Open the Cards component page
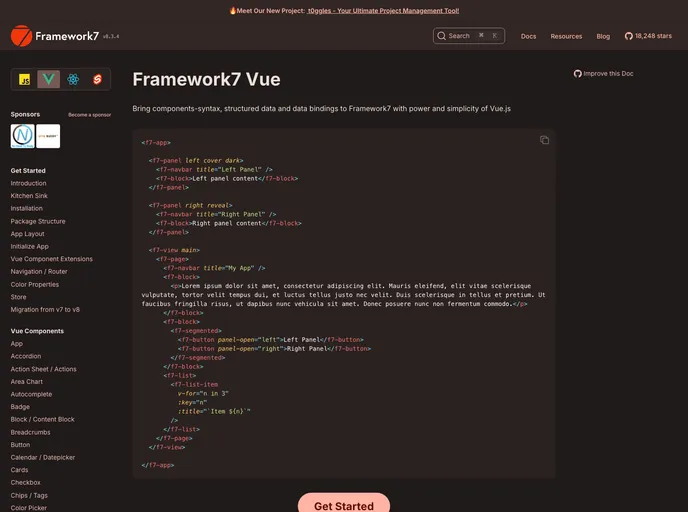The width and height of the screenshot is (688, 512). click(19, 470)
